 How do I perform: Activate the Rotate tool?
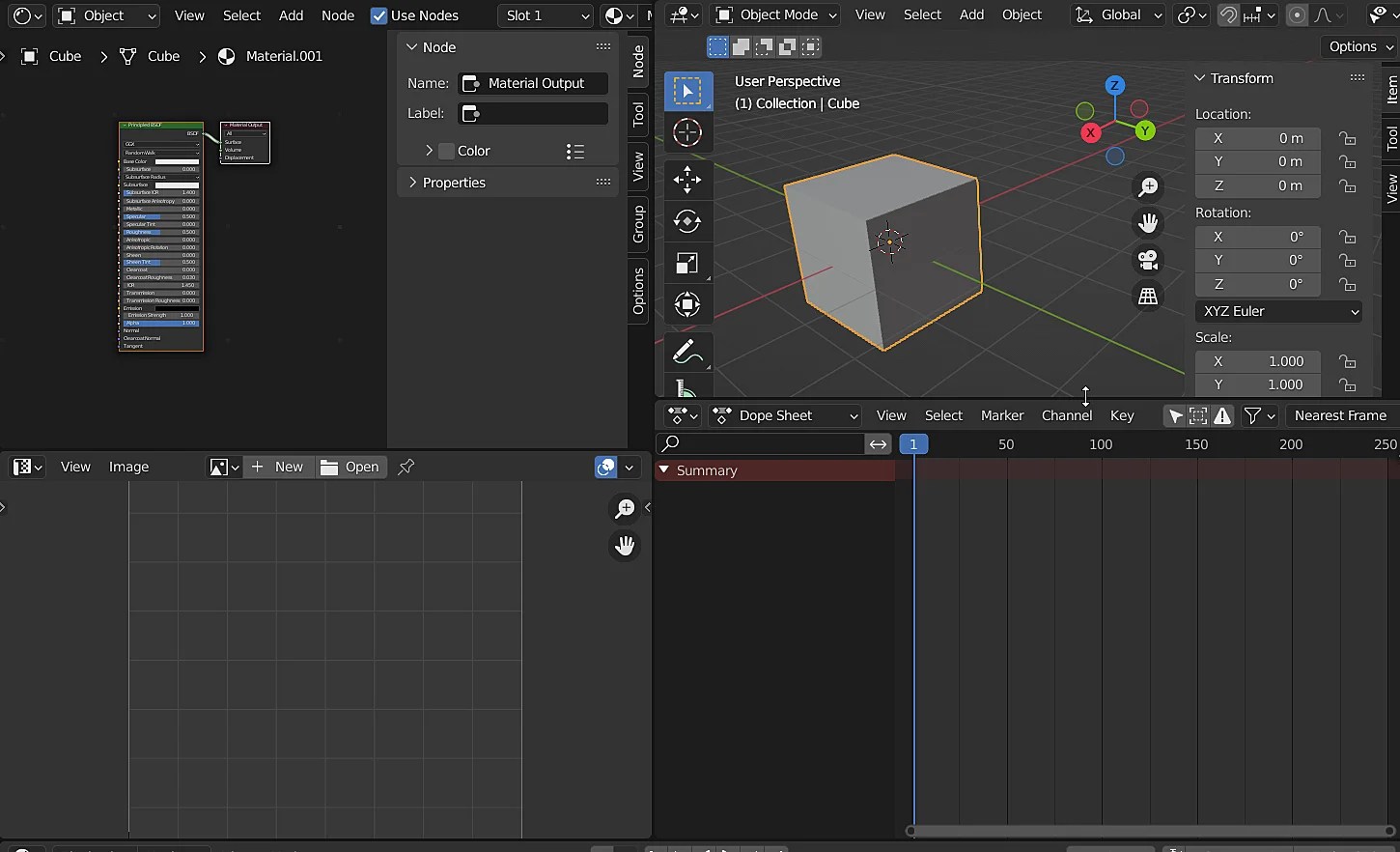688,221
